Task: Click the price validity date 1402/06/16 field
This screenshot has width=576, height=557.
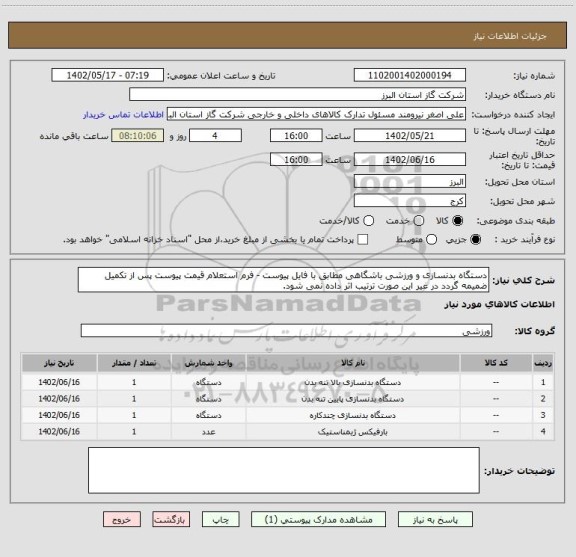Action: pyautogui.click(x=410, y=159)
